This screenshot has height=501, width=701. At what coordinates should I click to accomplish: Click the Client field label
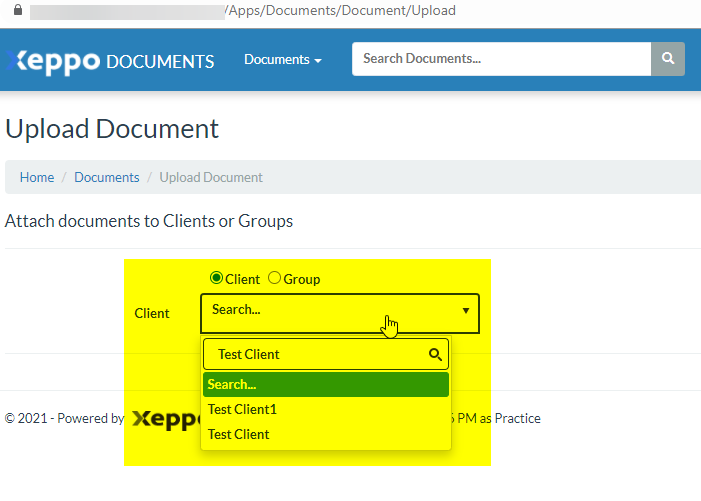[x=152, y=313]
